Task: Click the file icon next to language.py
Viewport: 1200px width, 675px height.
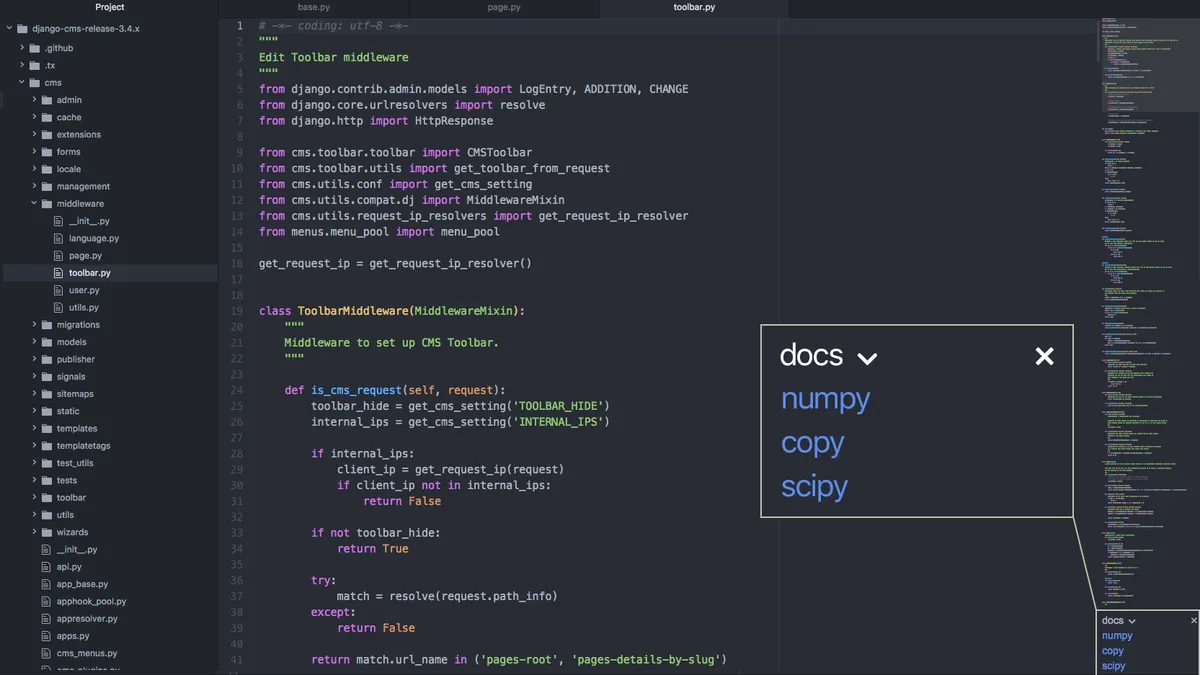Action: tap(59, 238)
